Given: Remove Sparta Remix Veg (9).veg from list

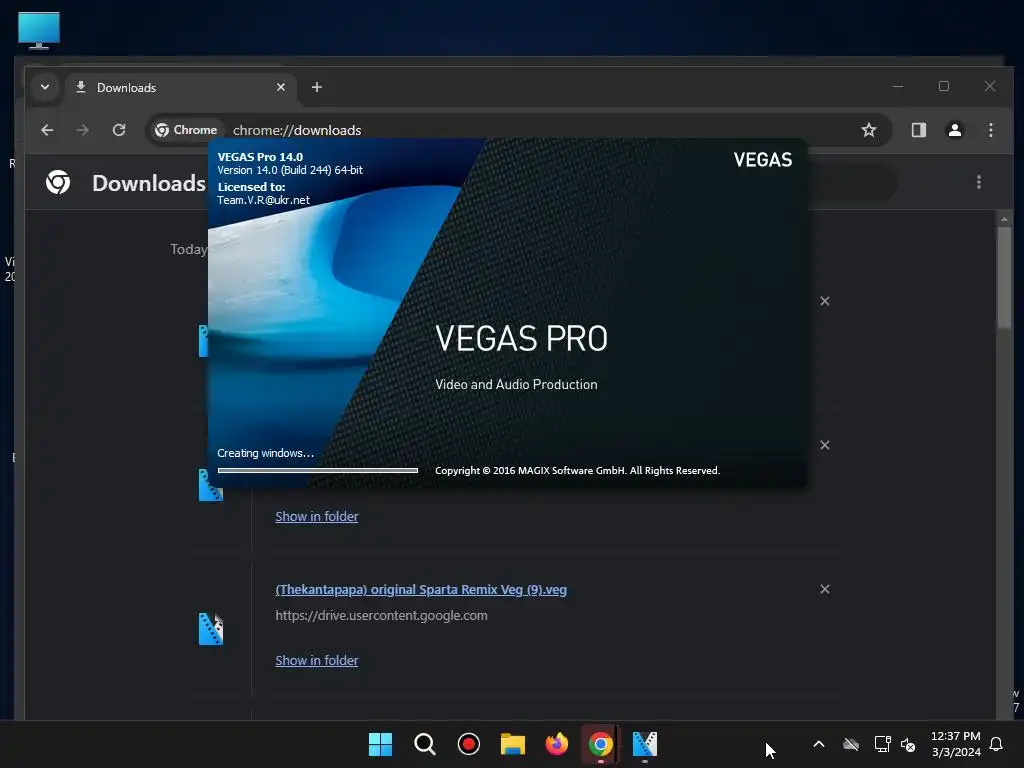Looking at the screenshot, I should tap(825, 589).
